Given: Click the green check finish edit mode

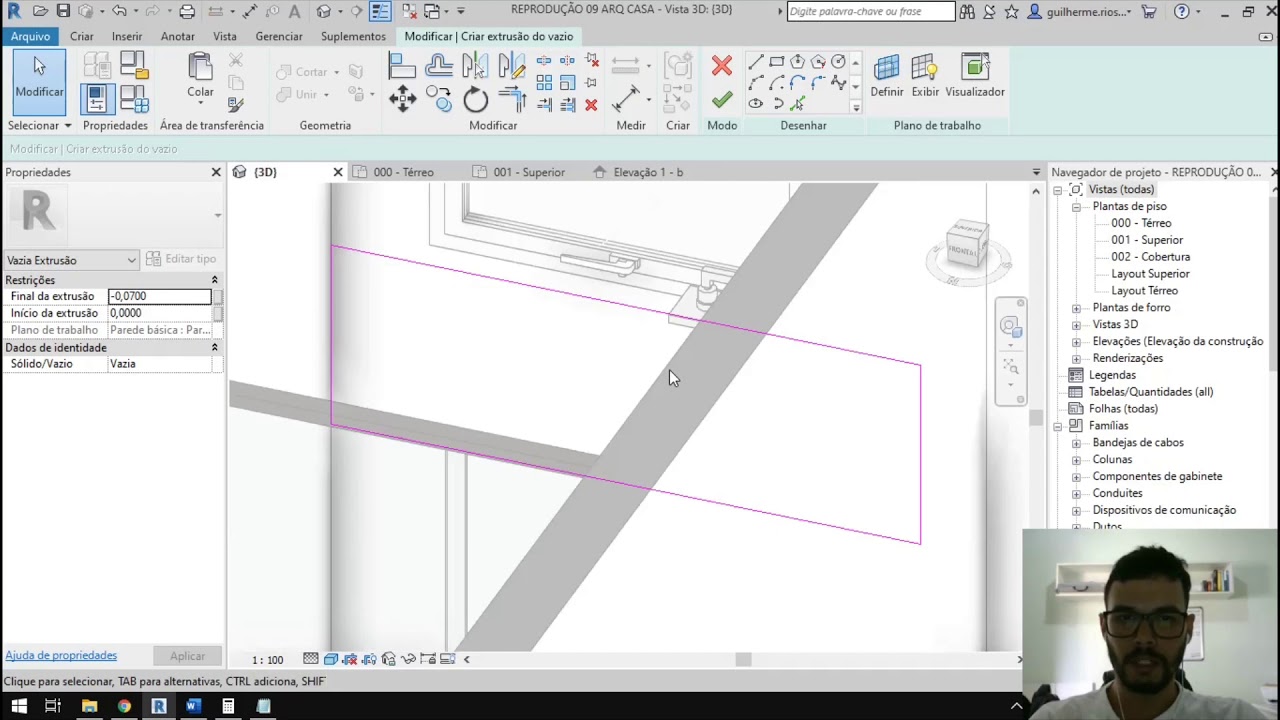Looking at the screenshot, I should [721, 99].
